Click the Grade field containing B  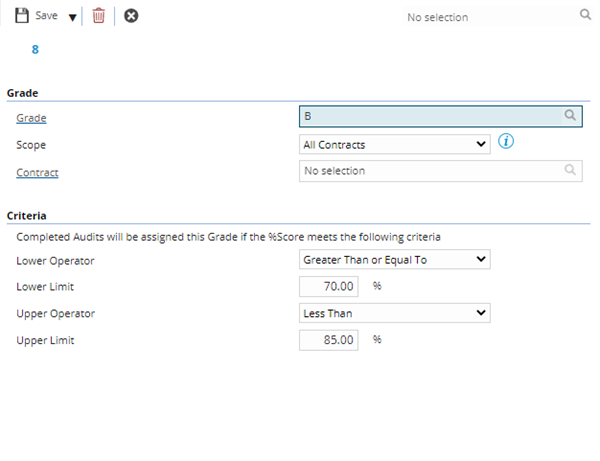(x=430, y=117)
